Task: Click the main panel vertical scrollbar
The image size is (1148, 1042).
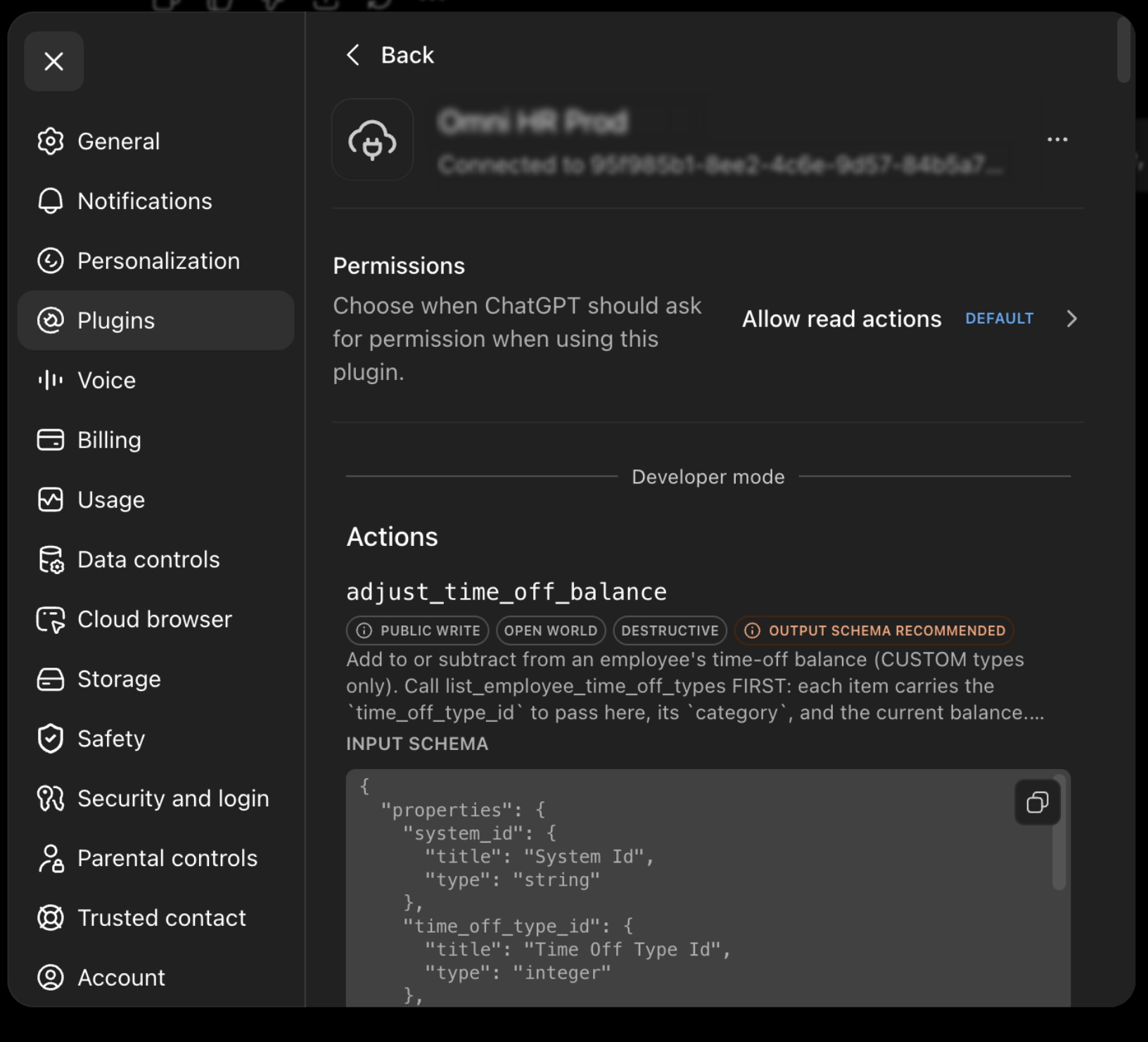Action: tap(1124, 51)
